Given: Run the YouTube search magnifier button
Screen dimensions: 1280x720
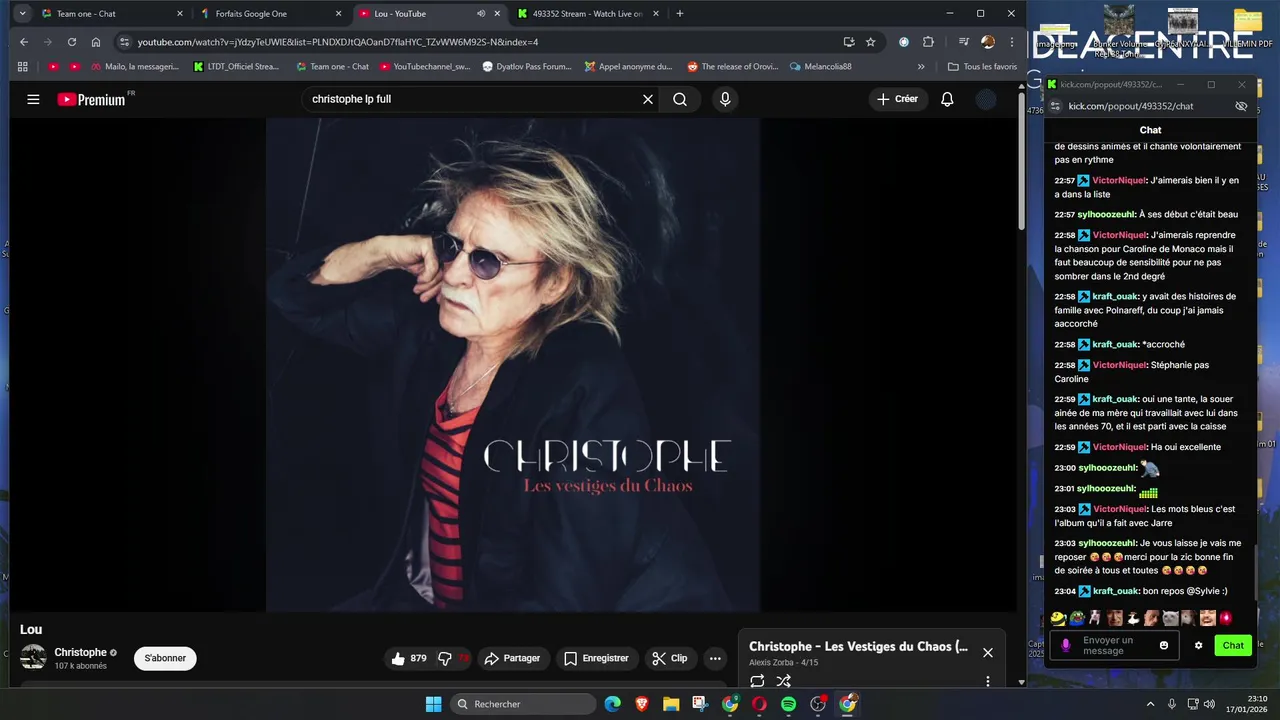Looking at the screenshot, I should coord(680,99).
